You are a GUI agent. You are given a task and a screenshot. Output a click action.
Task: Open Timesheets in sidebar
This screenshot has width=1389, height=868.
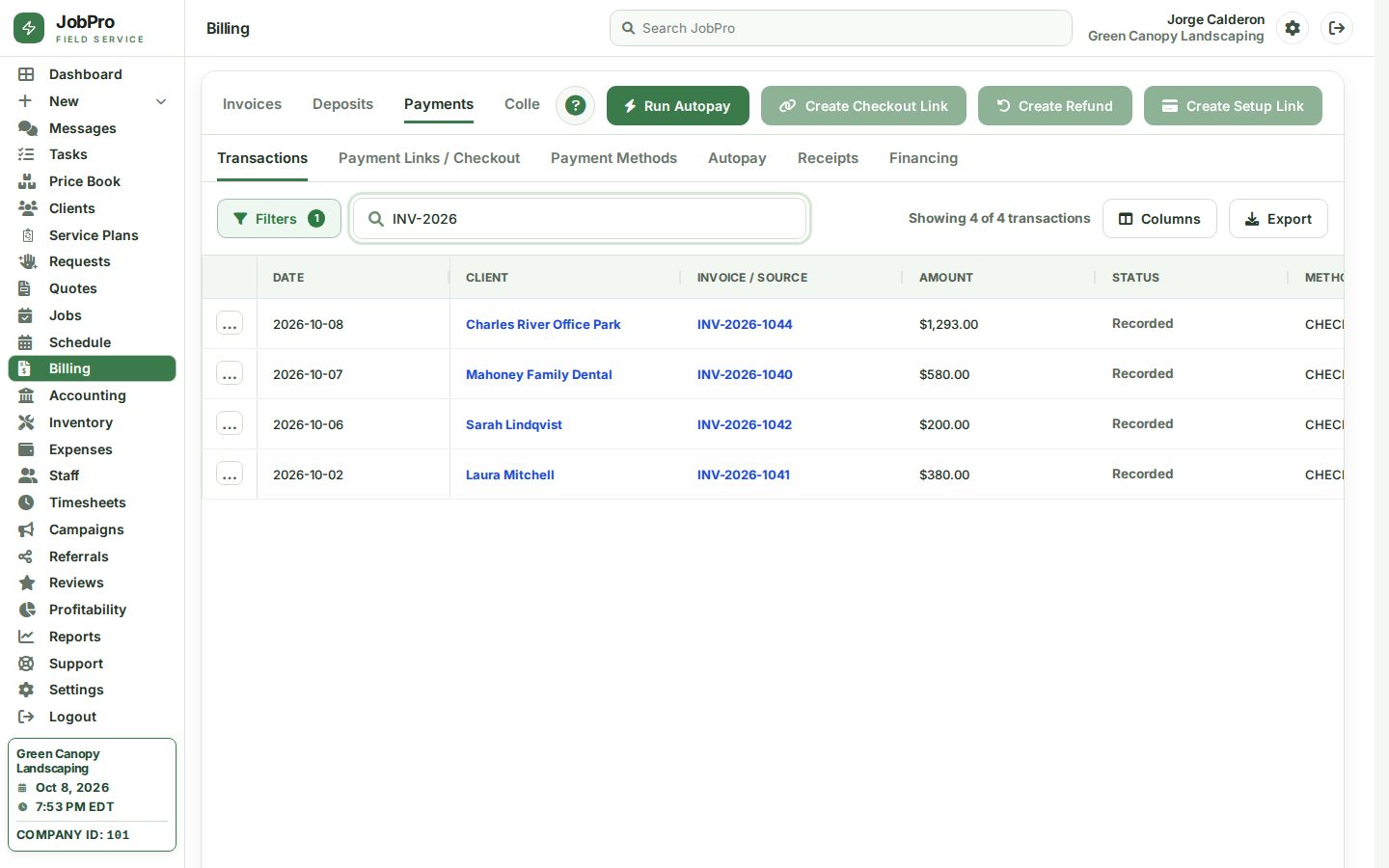click(x=92, y=502)
